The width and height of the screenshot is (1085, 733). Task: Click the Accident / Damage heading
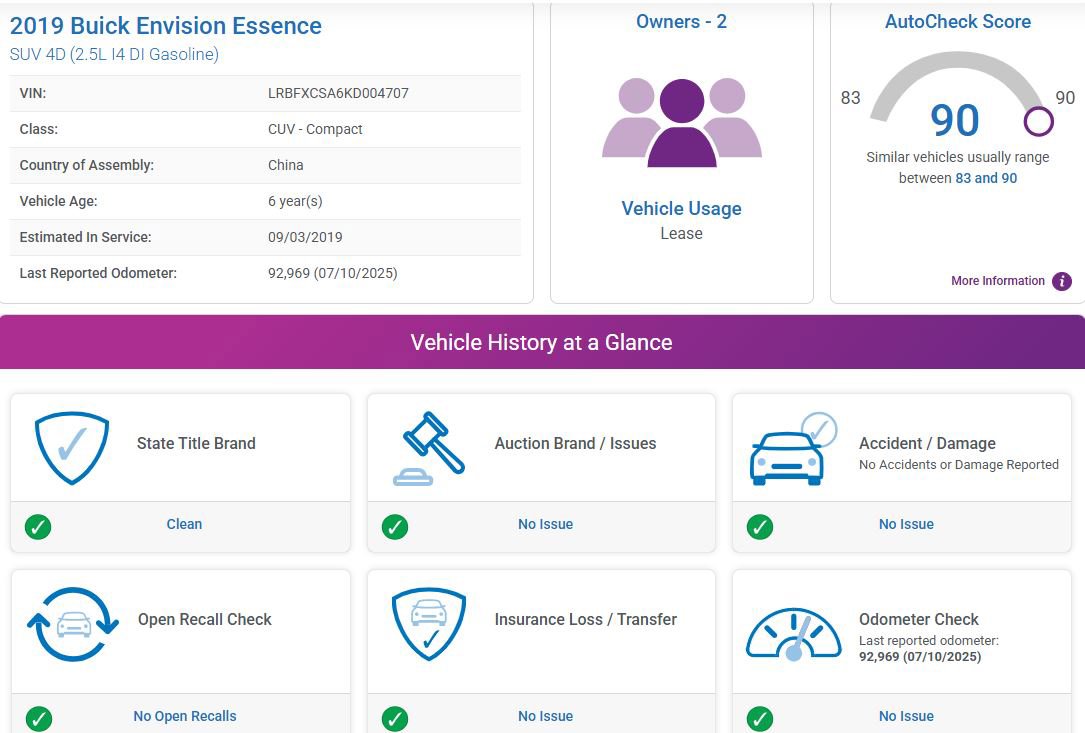click(x=927, y=443)
